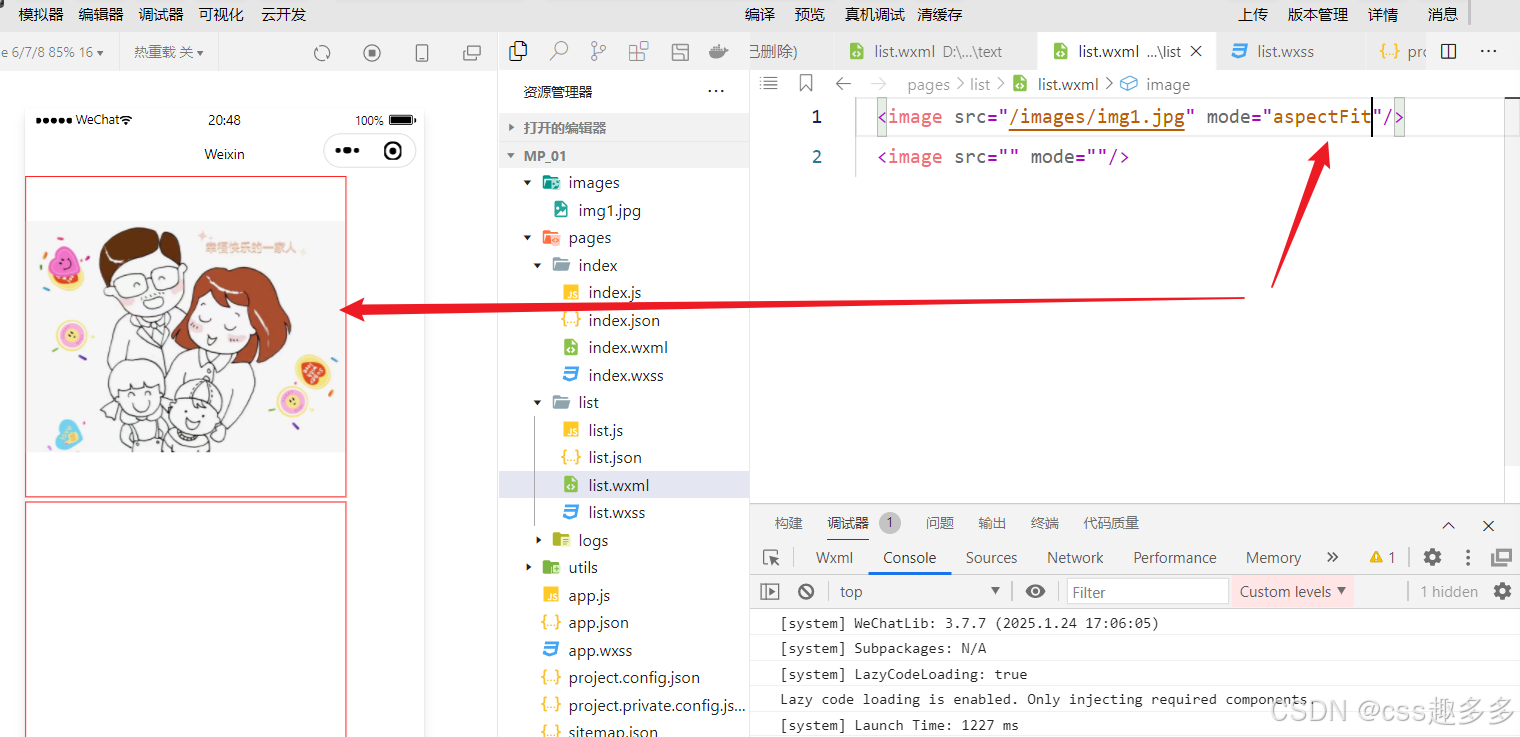Close the list.wxml editor tab

(x=1196, y=51)
